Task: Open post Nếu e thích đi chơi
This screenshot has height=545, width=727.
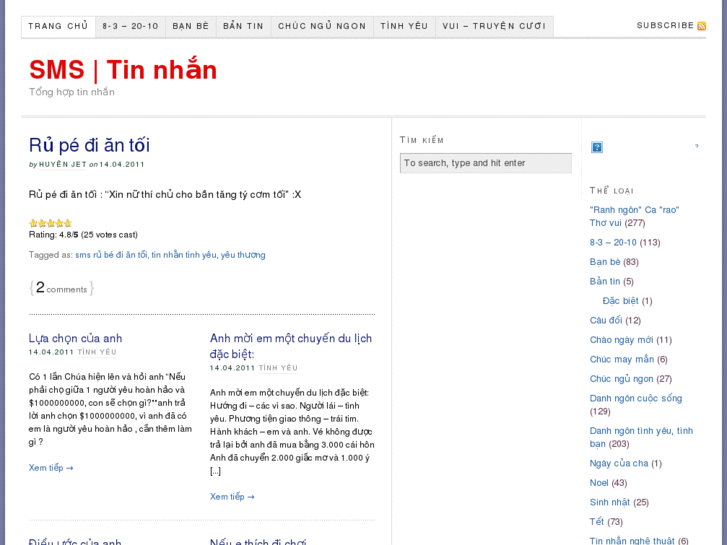Action: pyautogui.click(x=258, y=541)
